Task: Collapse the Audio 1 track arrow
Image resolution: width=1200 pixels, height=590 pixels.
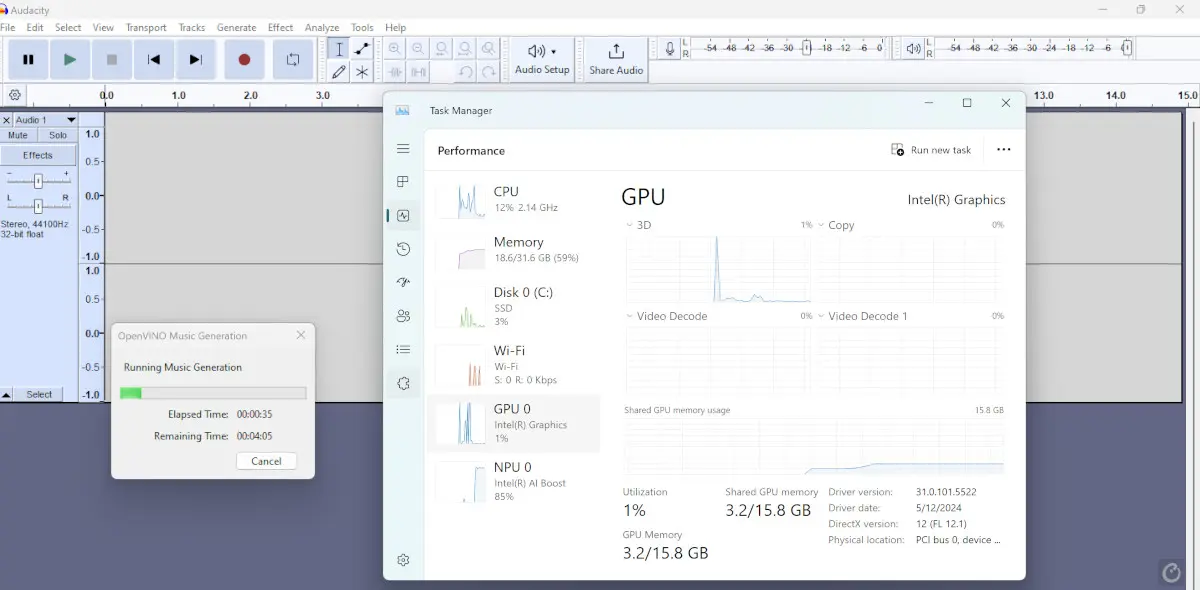Action: 7,395
